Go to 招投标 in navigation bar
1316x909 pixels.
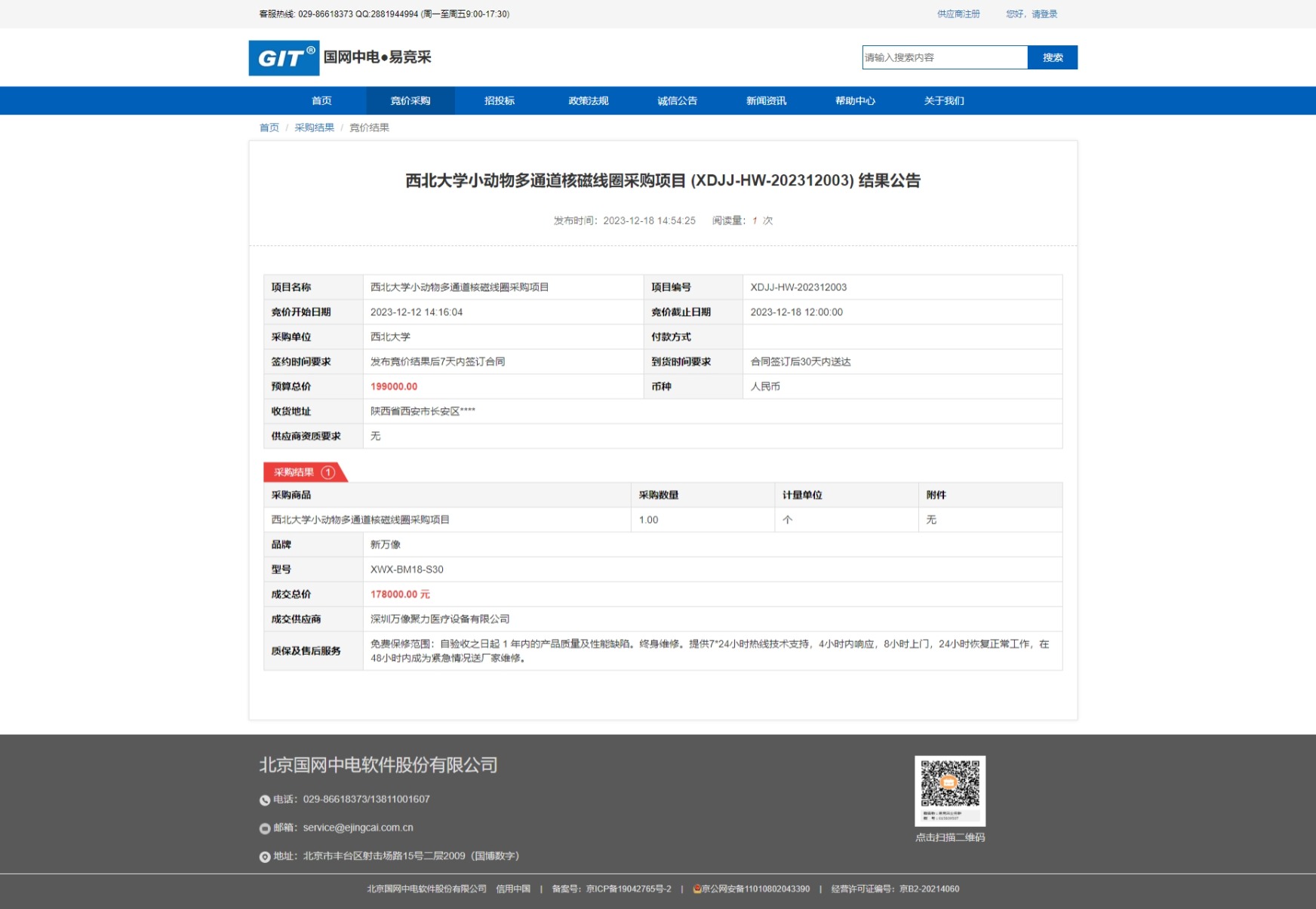pos(499,101)
